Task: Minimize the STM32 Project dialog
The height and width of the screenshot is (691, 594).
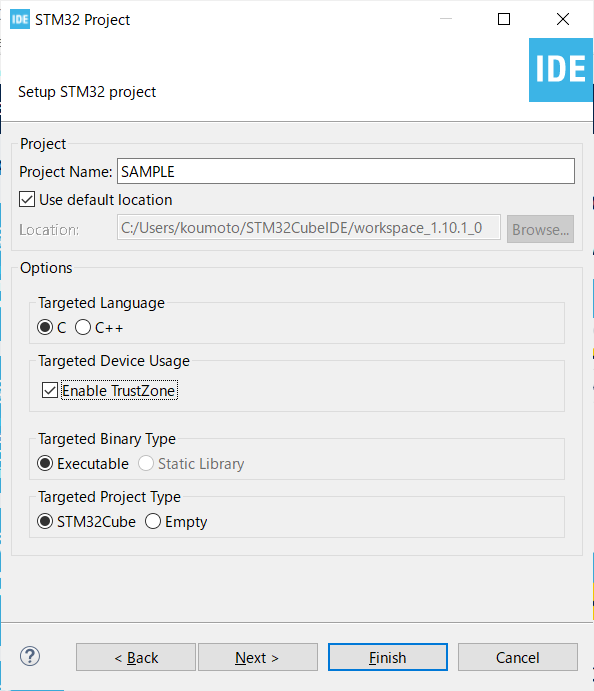Action: [x=446, y=19]
